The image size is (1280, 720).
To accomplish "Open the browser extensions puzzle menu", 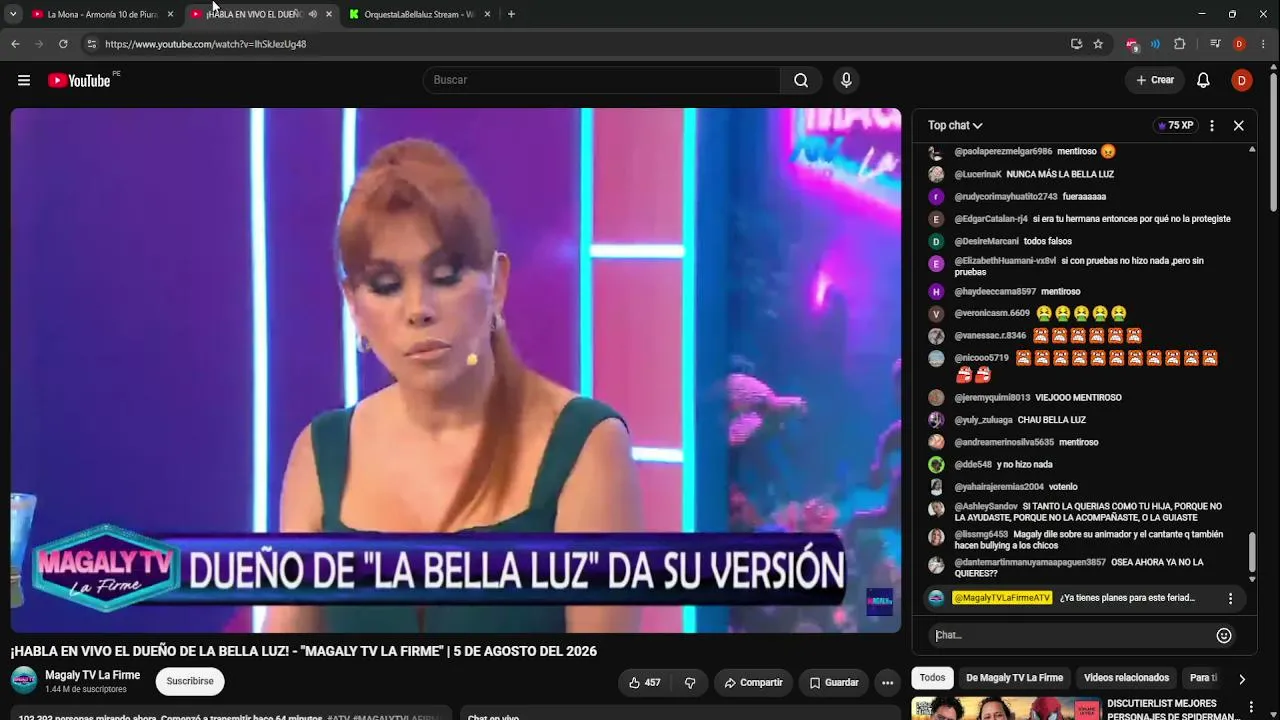I will tap(1179, 44).
